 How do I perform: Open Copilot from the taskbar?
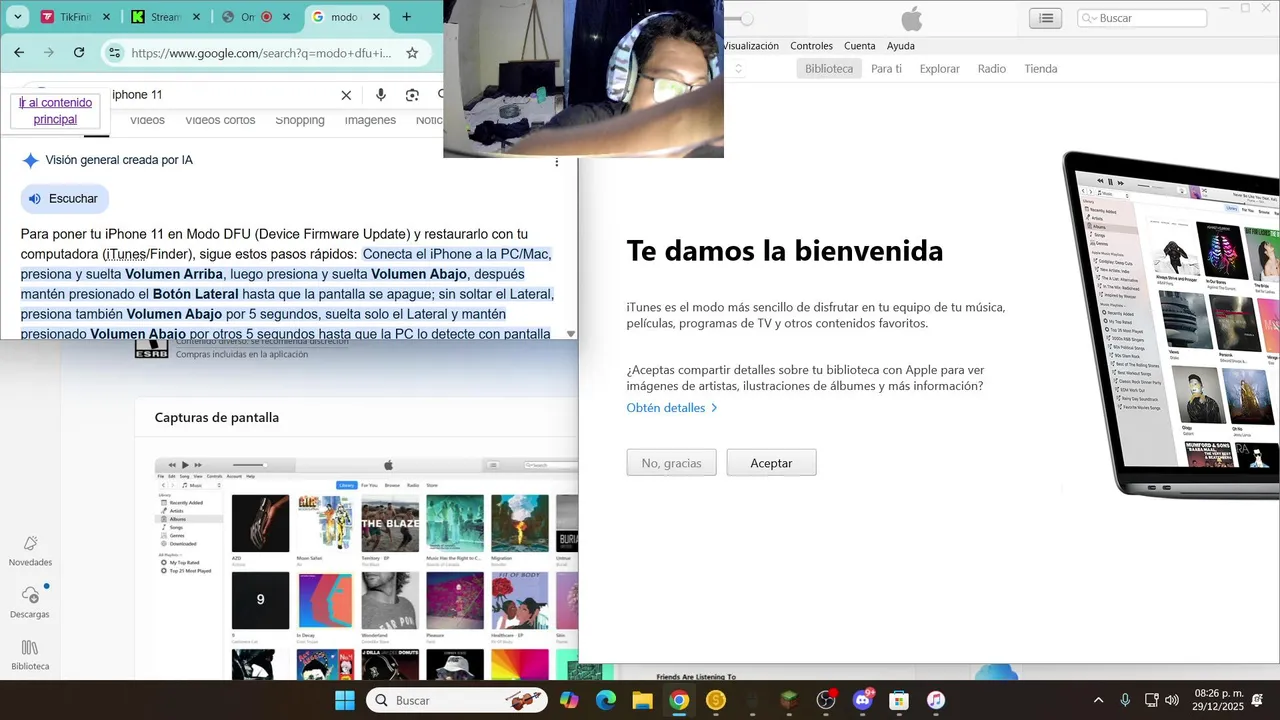569,700
